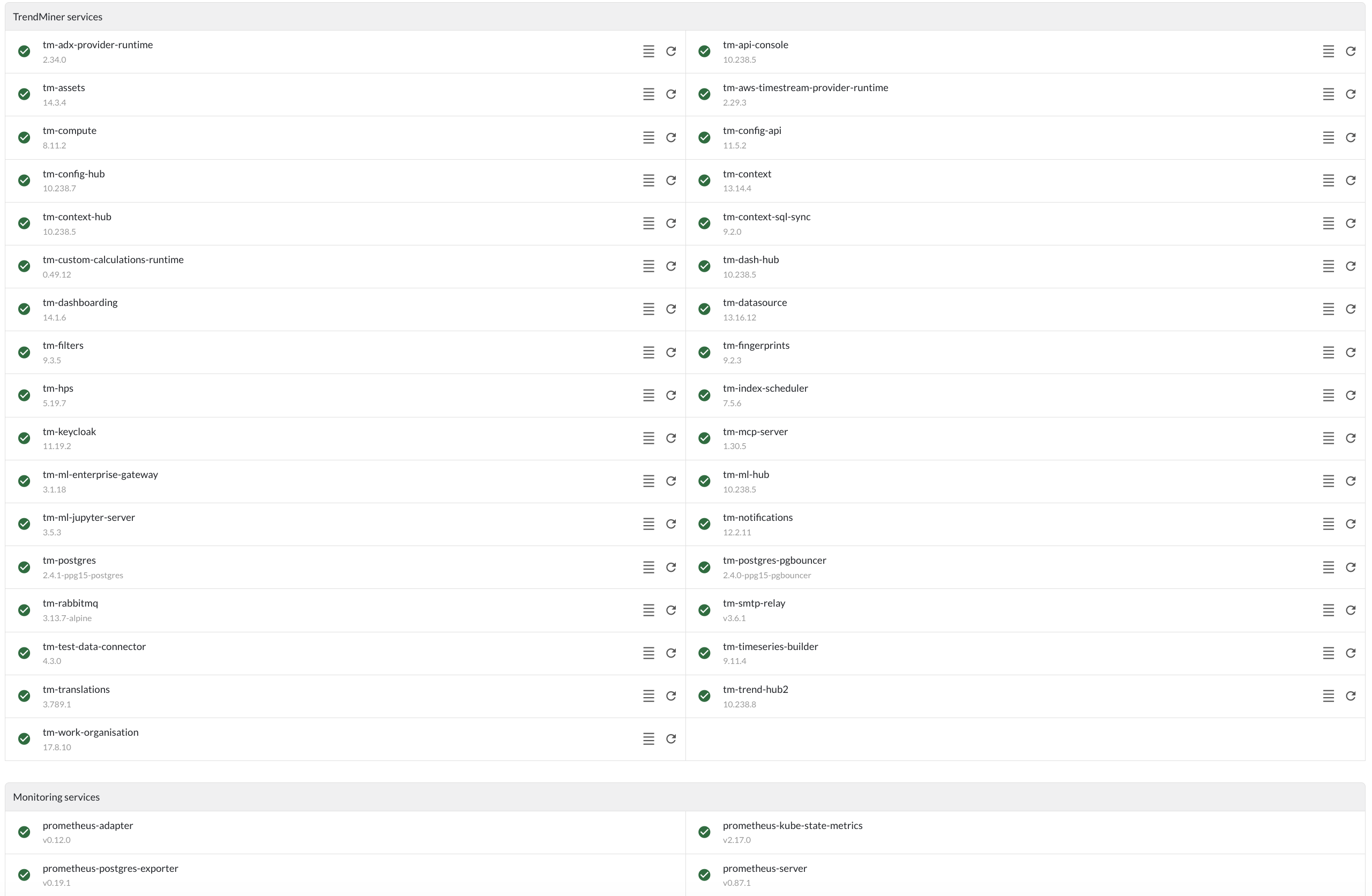
Task: Show tm-context-hub logs
Action: coord(648,223)
